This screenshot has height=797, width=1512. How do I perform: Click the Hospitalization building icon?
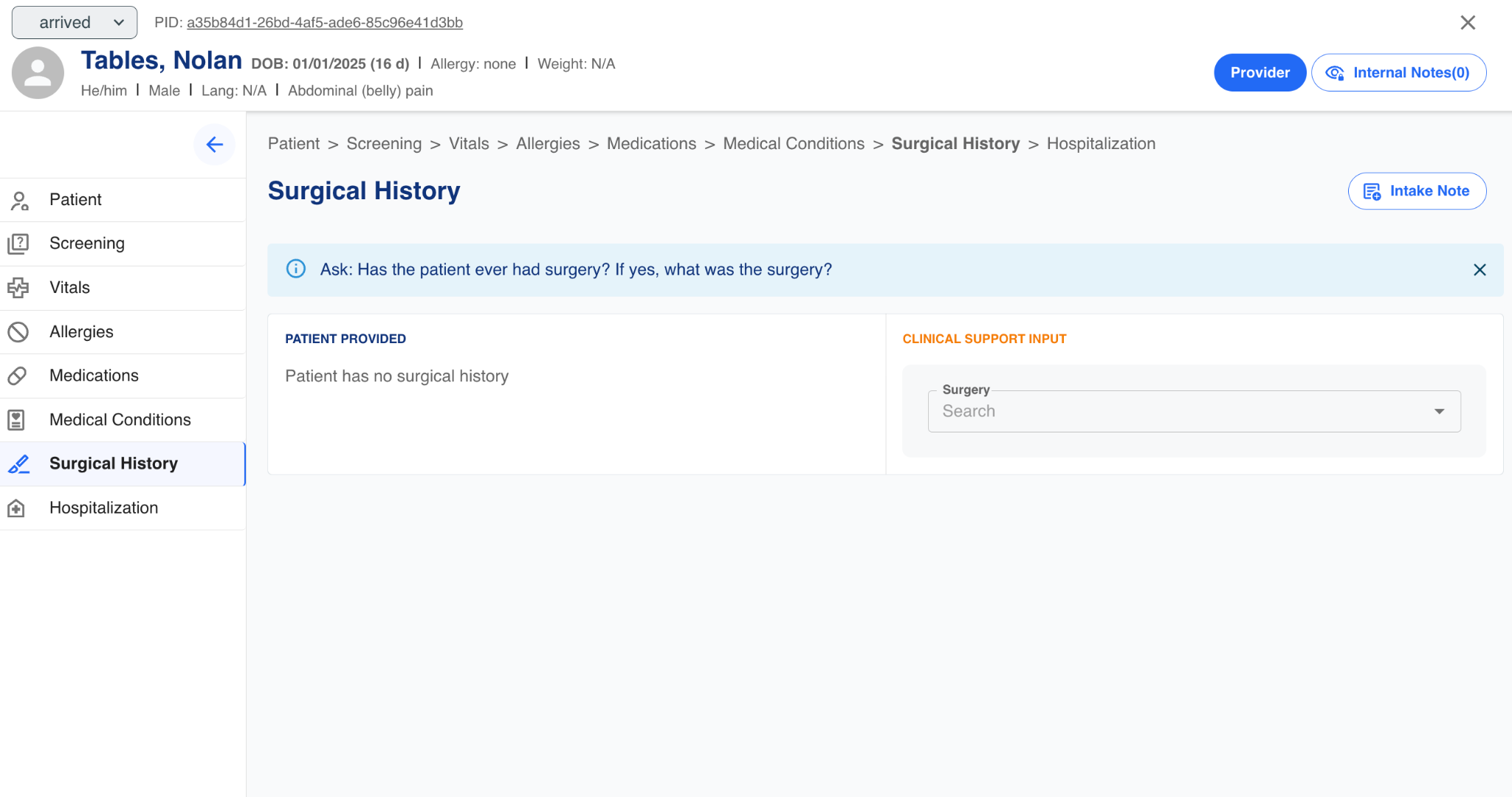click(16, 508)
